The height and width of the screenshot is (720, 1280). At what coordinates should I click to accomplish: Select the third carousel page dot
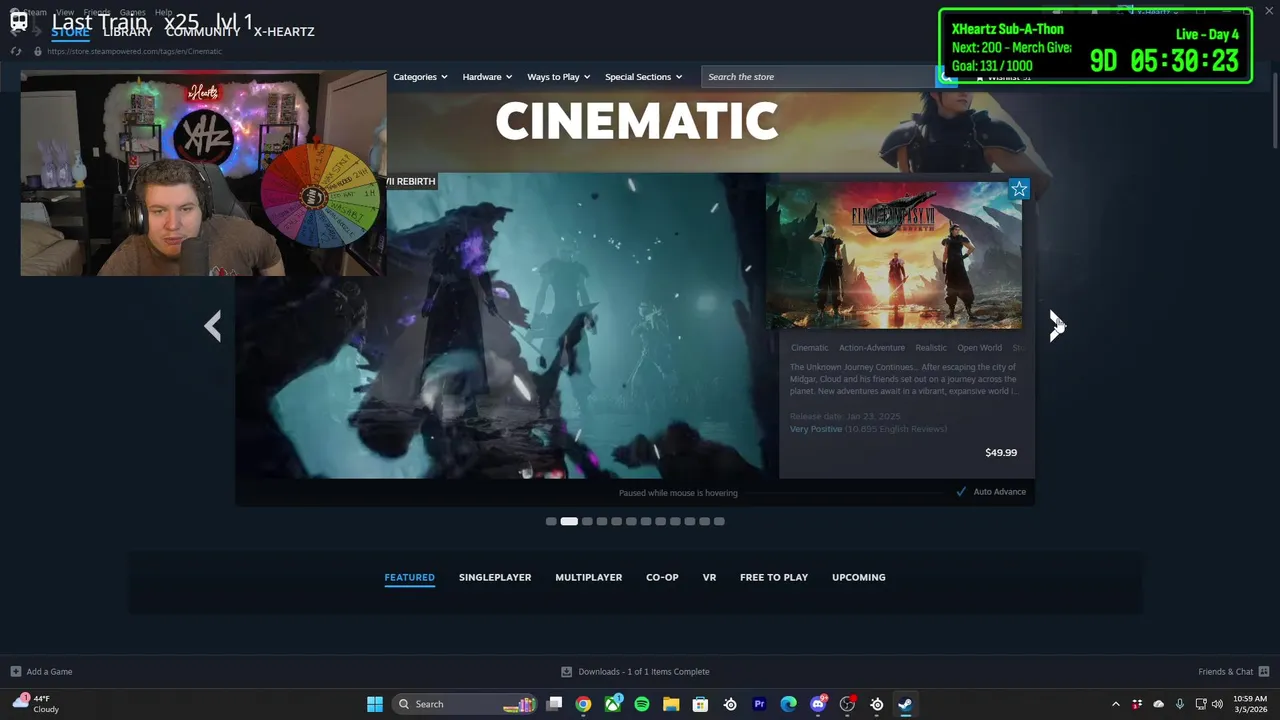587,521
